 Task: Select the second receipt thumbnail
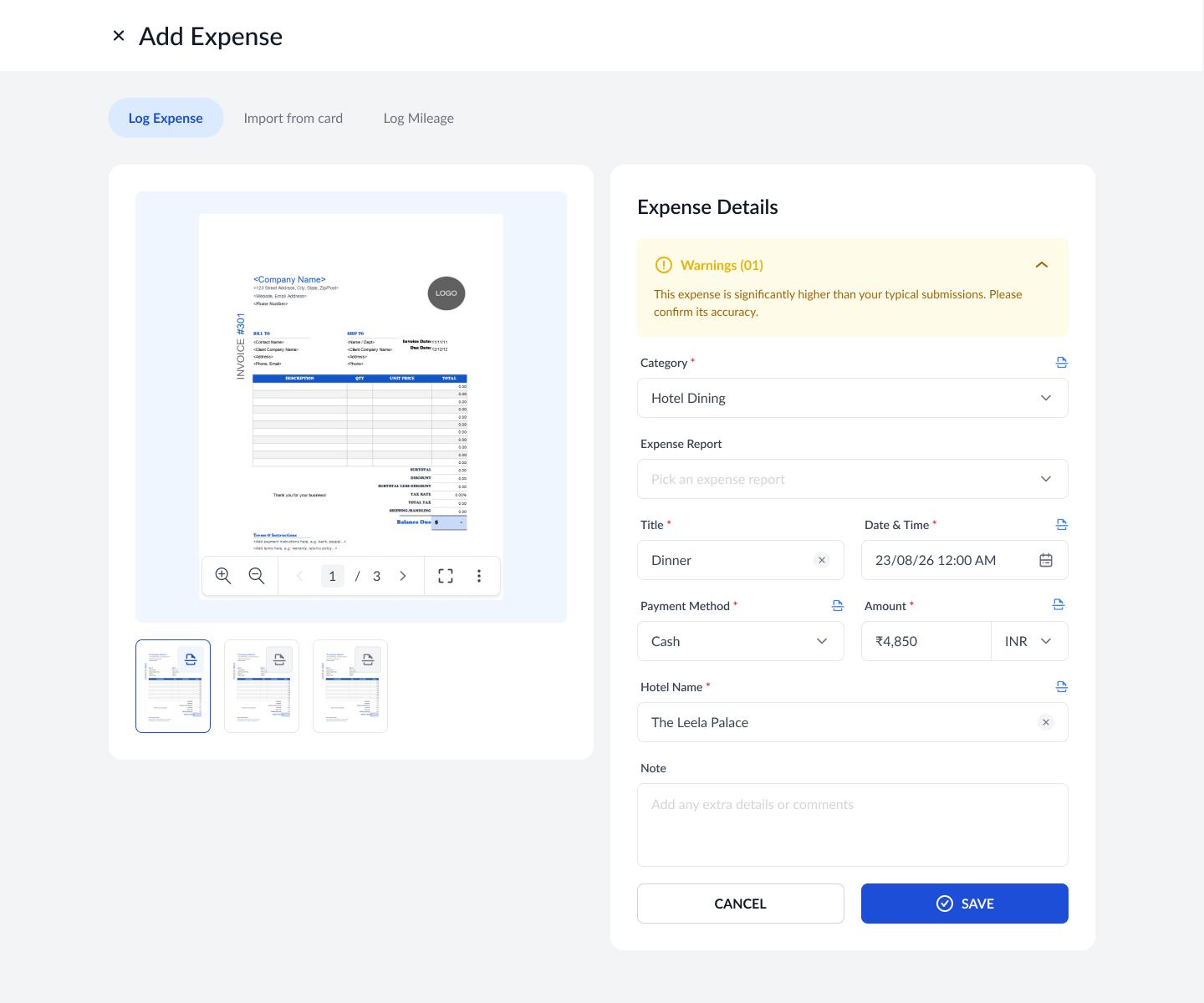[262, 686]
